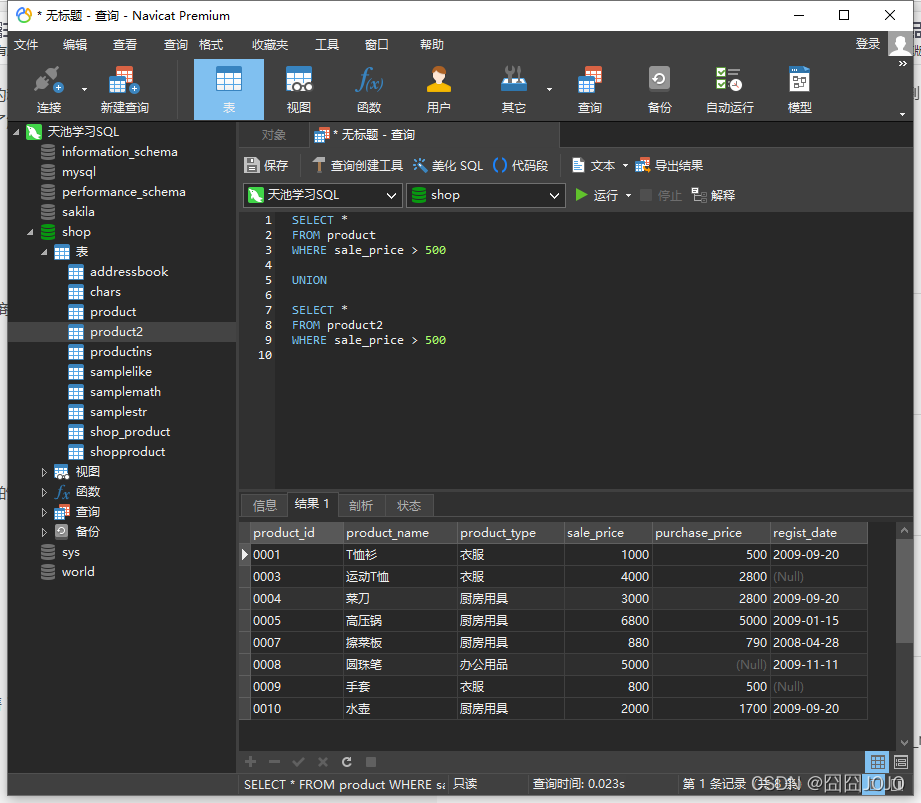Expand the 视图 tree node
The height and width of the screenshot is (803, 921).
(x=44, y=472)
